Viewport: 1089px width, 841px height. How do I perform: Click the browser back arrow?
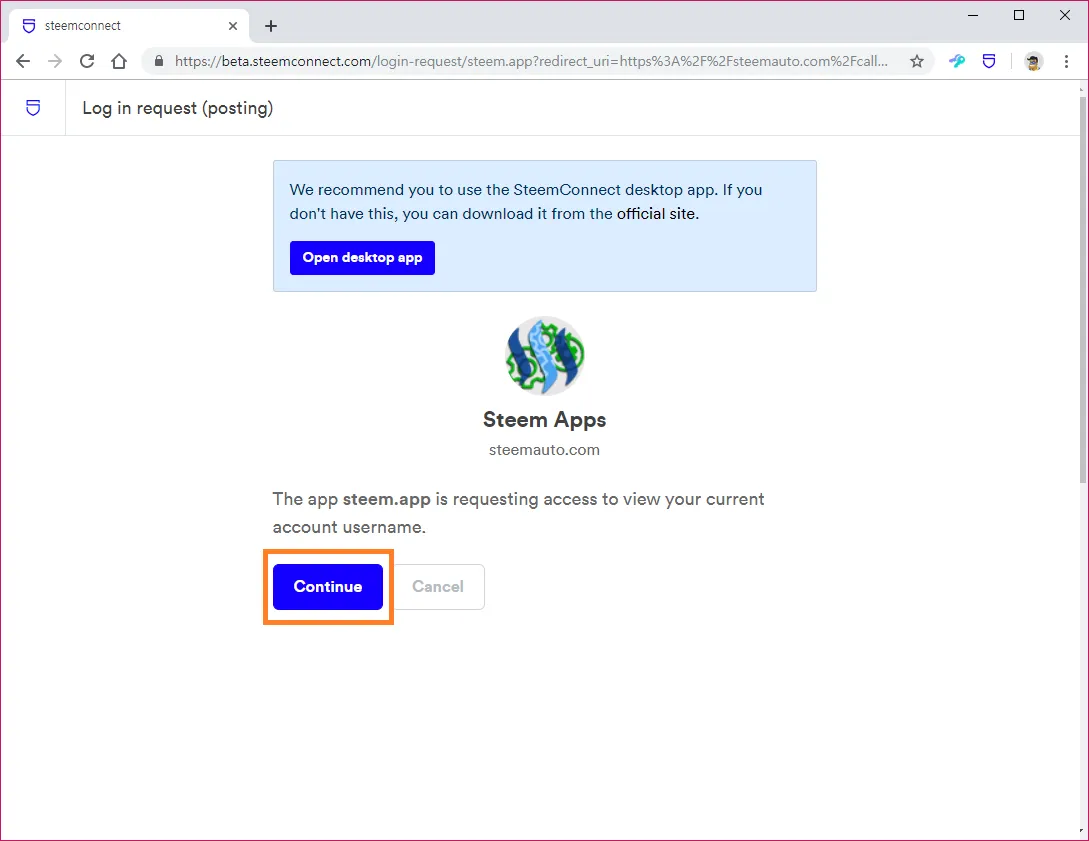point(23,61)
